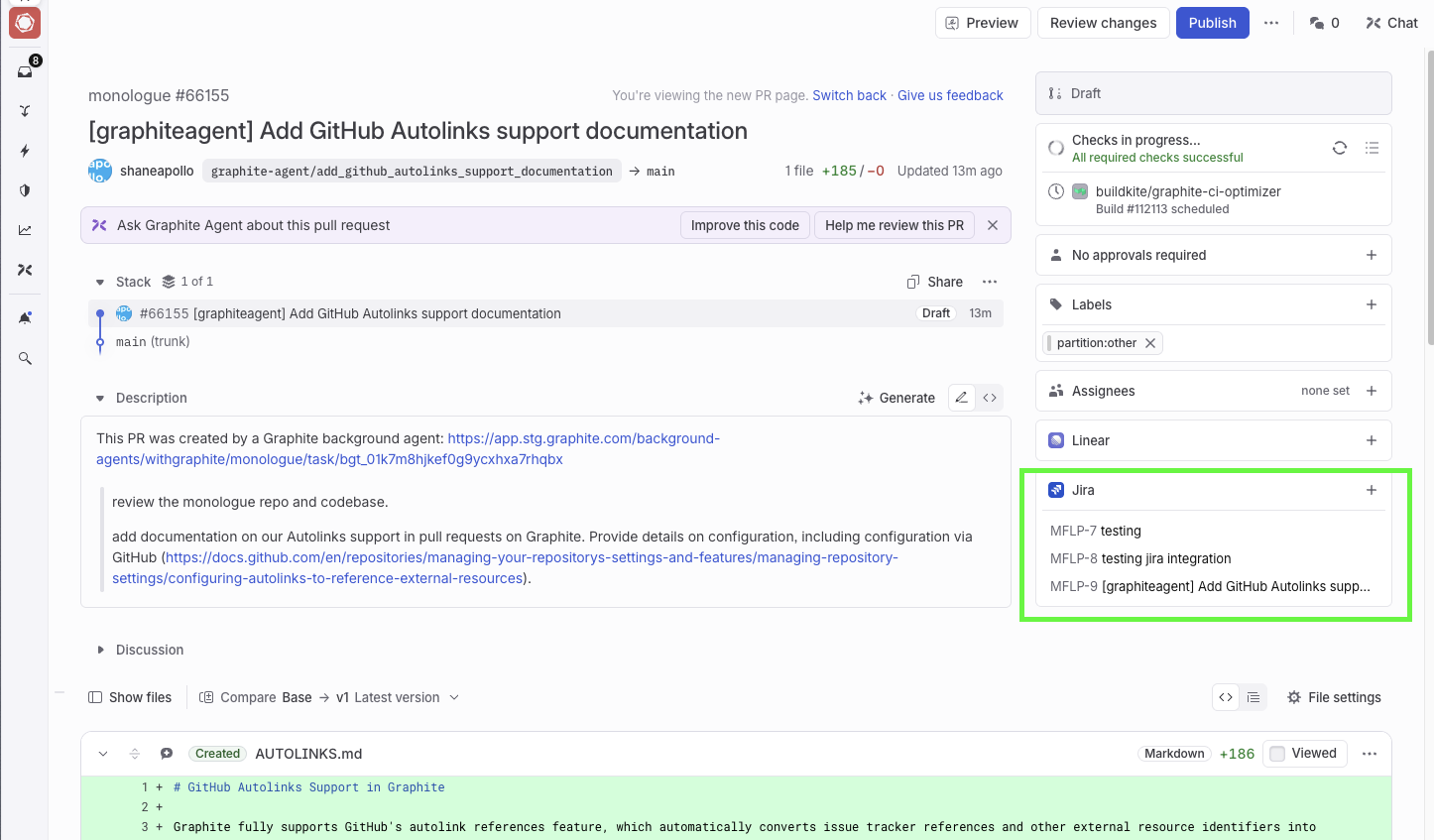Dismiss the Ask Graphite Agent banner
Screen dimensions: 1434x840
[x=993, y=225]
